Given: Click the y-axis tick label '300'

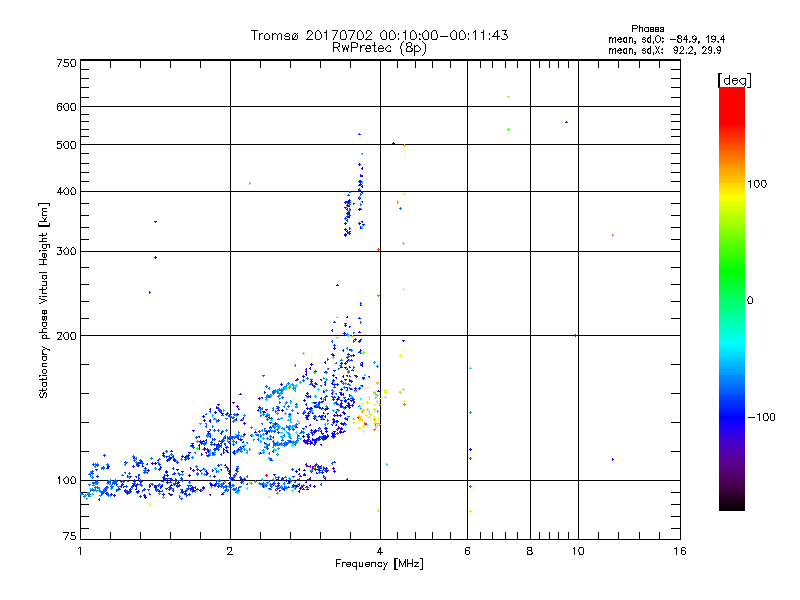Looking at the screenshot, I should (66, 251).
